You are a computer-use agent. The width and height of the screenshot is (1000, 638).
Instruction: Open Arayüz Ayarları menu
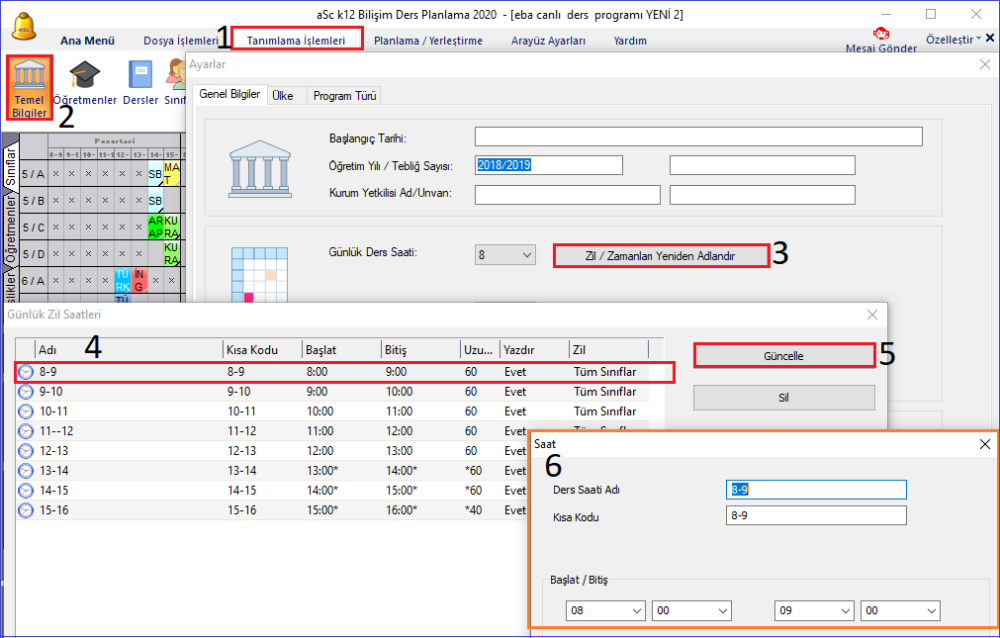click(x=548, y=41)
